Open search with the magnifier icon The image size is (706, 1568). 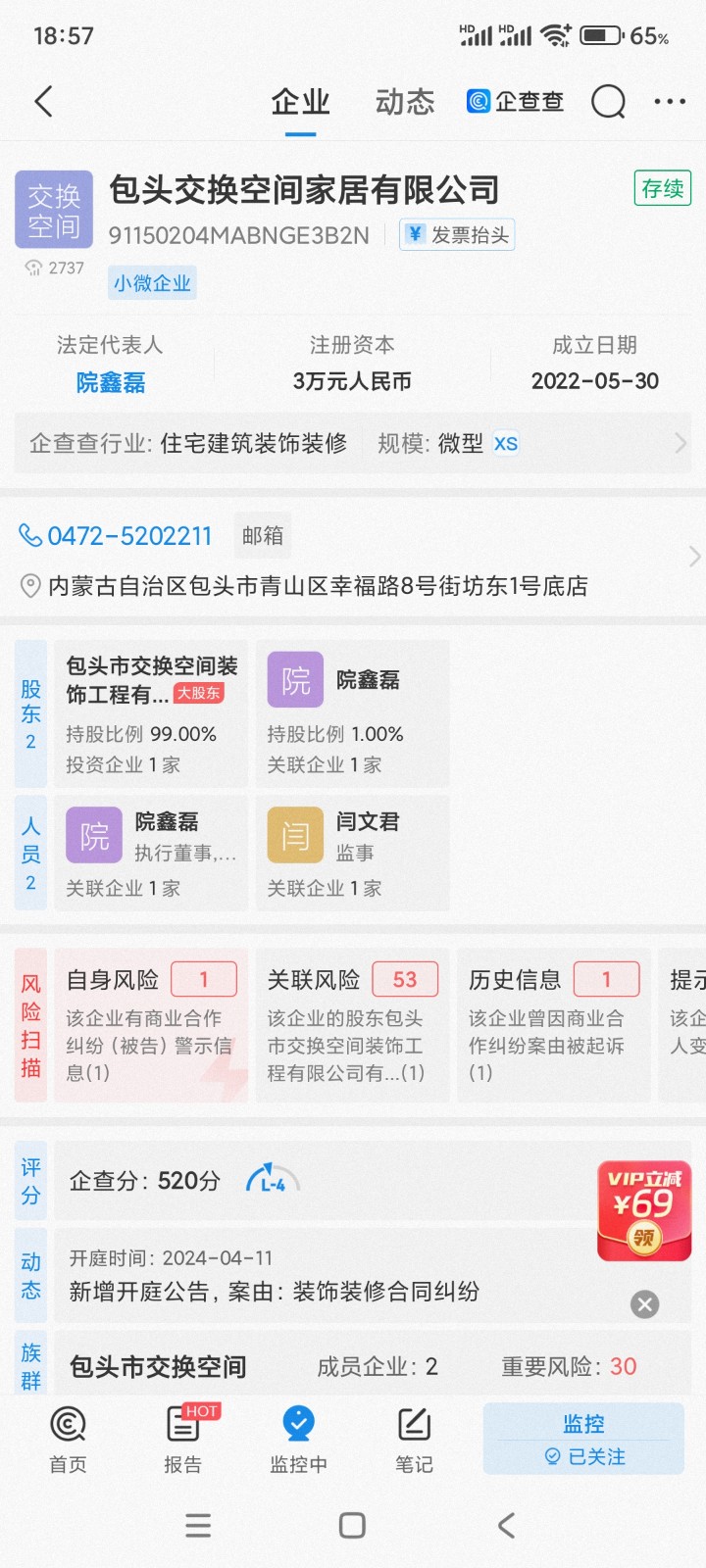[x=608, y=102]
